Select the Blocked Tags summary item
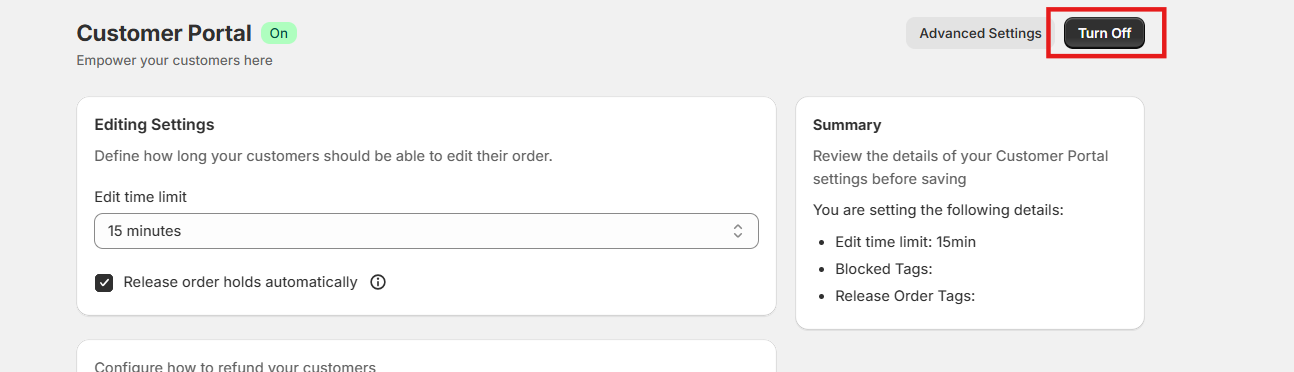1294x372 pixels. point(883,269)
